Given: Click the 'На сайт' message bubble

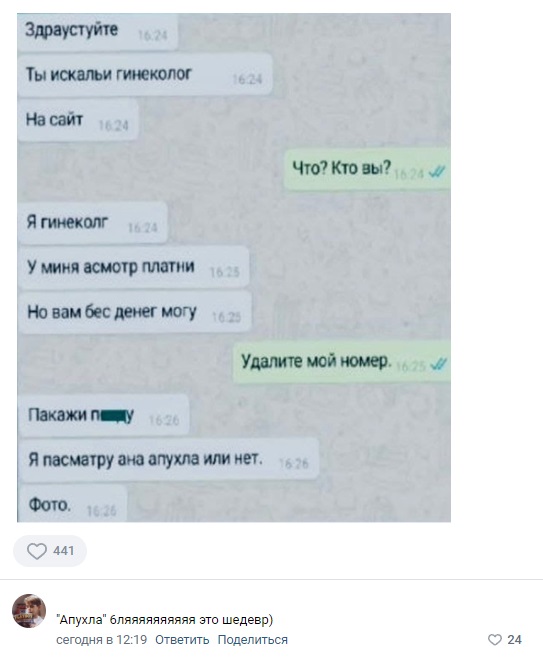Looking at the screenshot, I should (x=78, y=120).
